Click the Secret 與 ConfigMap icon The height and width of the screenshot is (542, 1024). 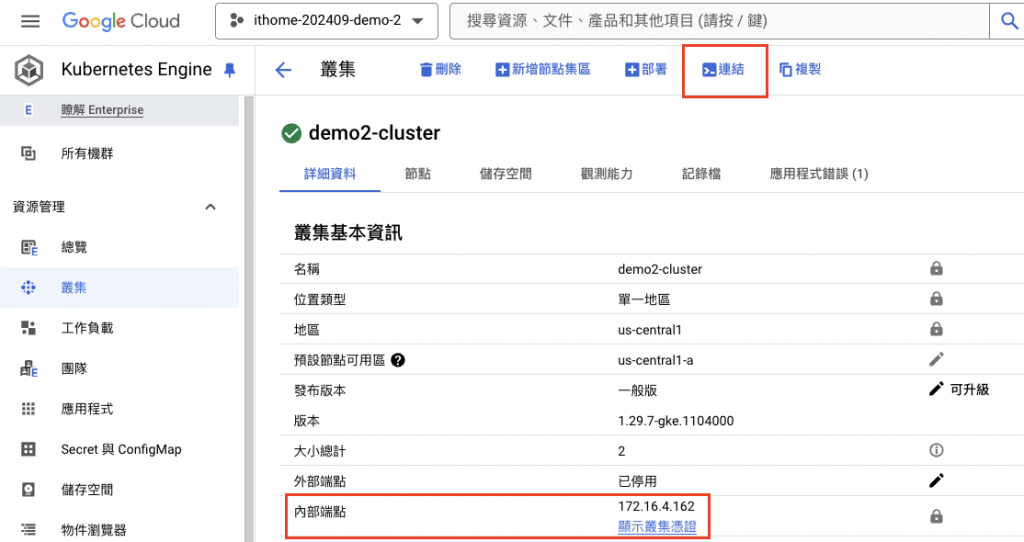(28, 449)
